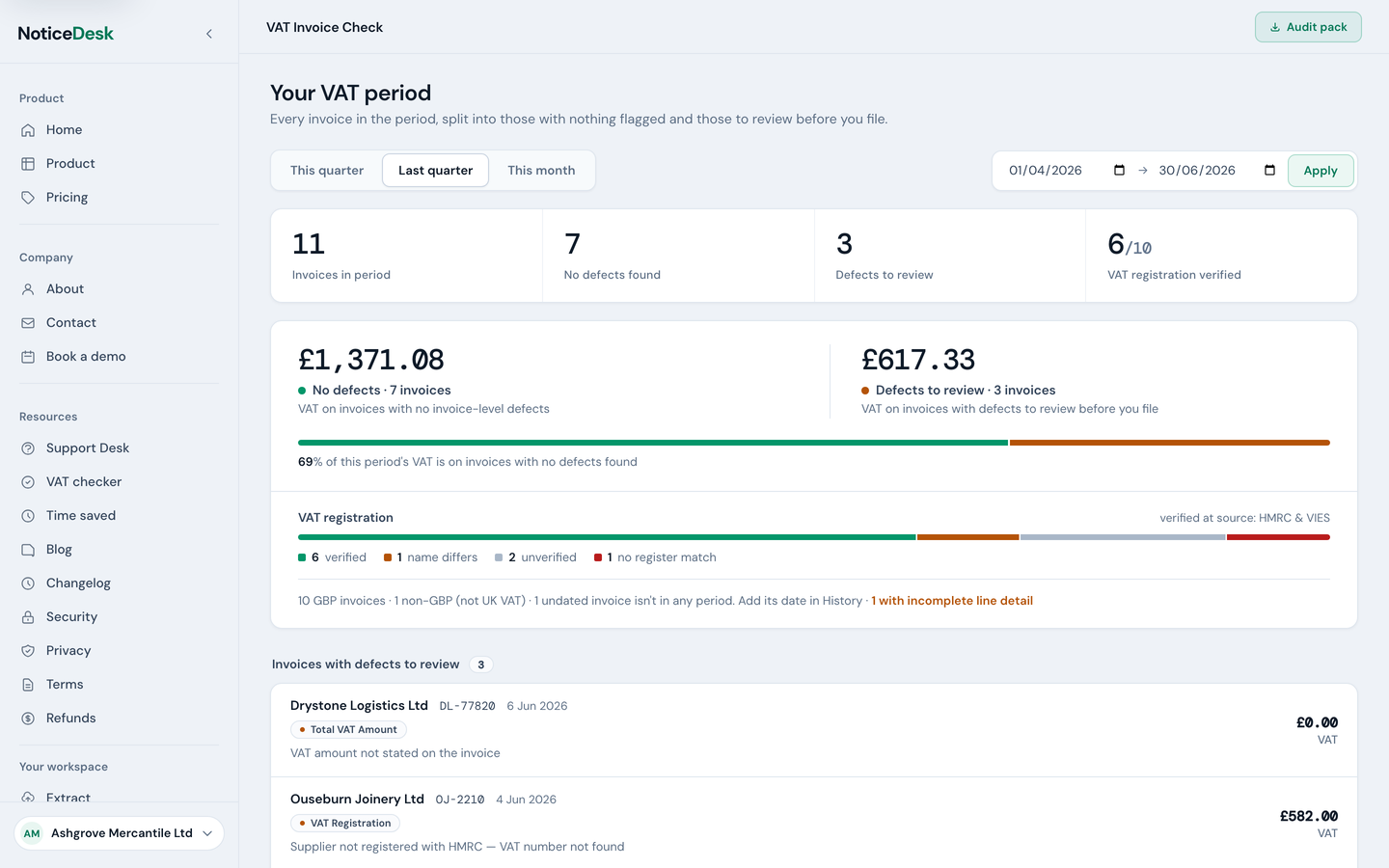The width and height of the screenshot is (1389, 868).
Task: Click the Support Desk help icon
Action: pyautogui.click(x=28, y=448)
